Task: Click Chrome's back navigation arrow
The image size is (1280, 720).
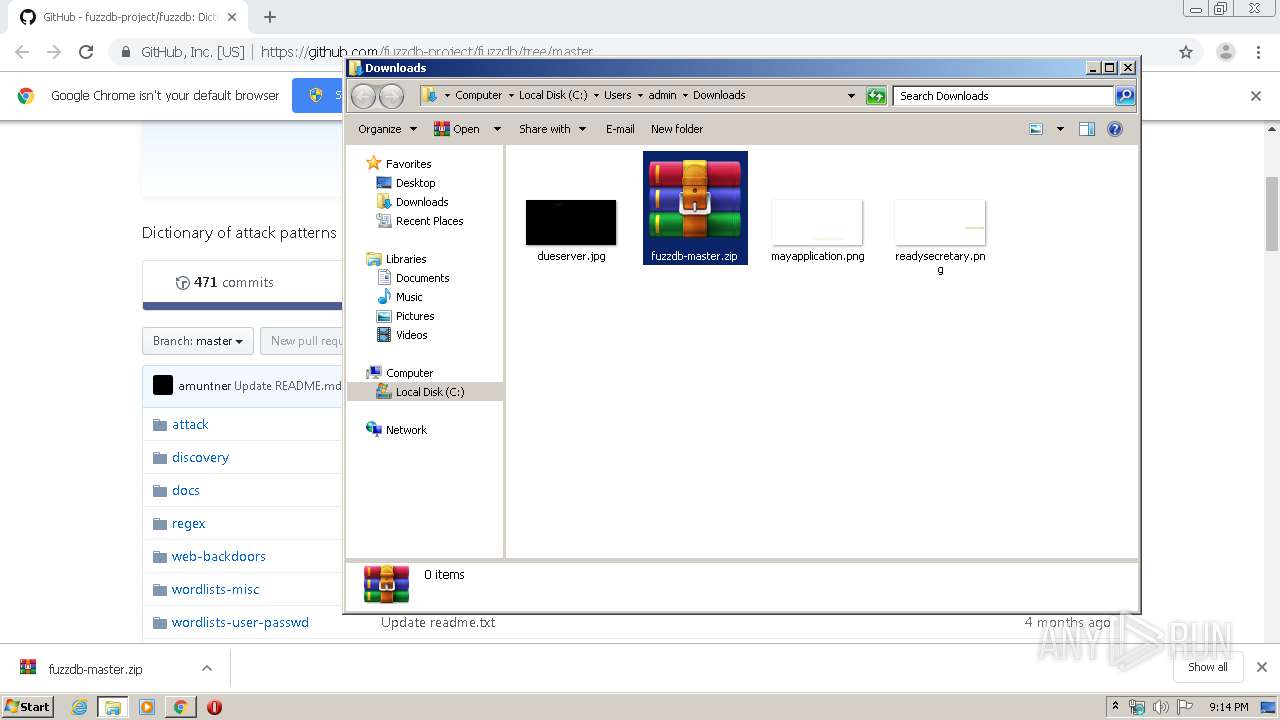Action: pyautogui.click(x=22, y=52)
